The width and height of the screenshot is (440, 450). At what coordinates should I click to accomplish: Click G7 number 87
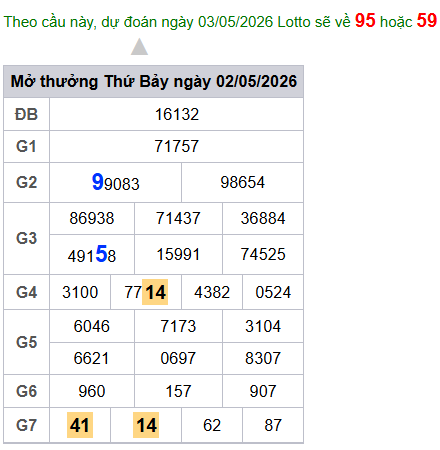tap(273, 425)
